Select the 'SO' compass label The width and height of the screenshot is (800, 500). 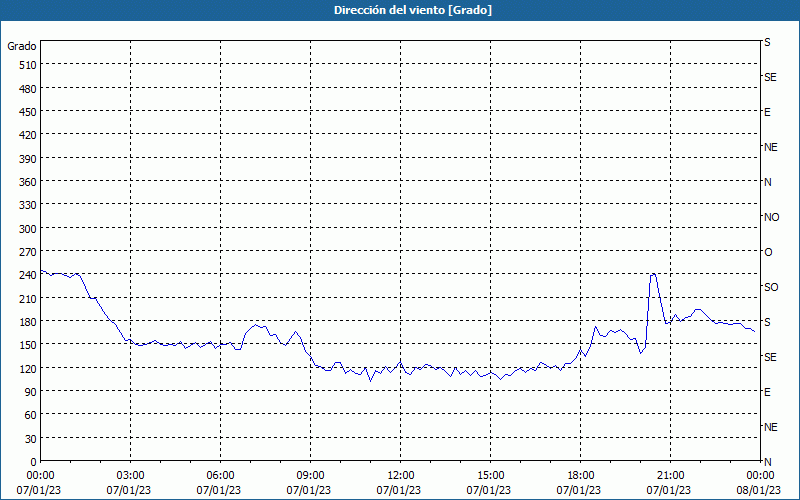[x=771, y=287]
